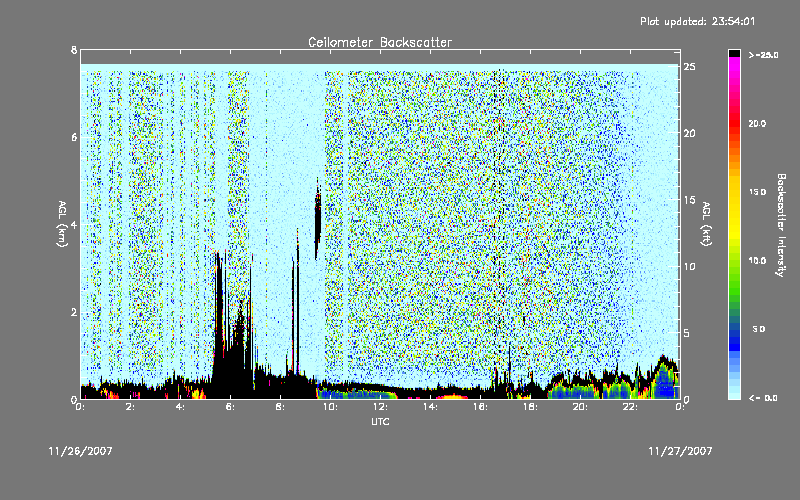Click the Ceilometer Backscatter plot title
Screen dimensions: 800x500
tap(380, 42)
